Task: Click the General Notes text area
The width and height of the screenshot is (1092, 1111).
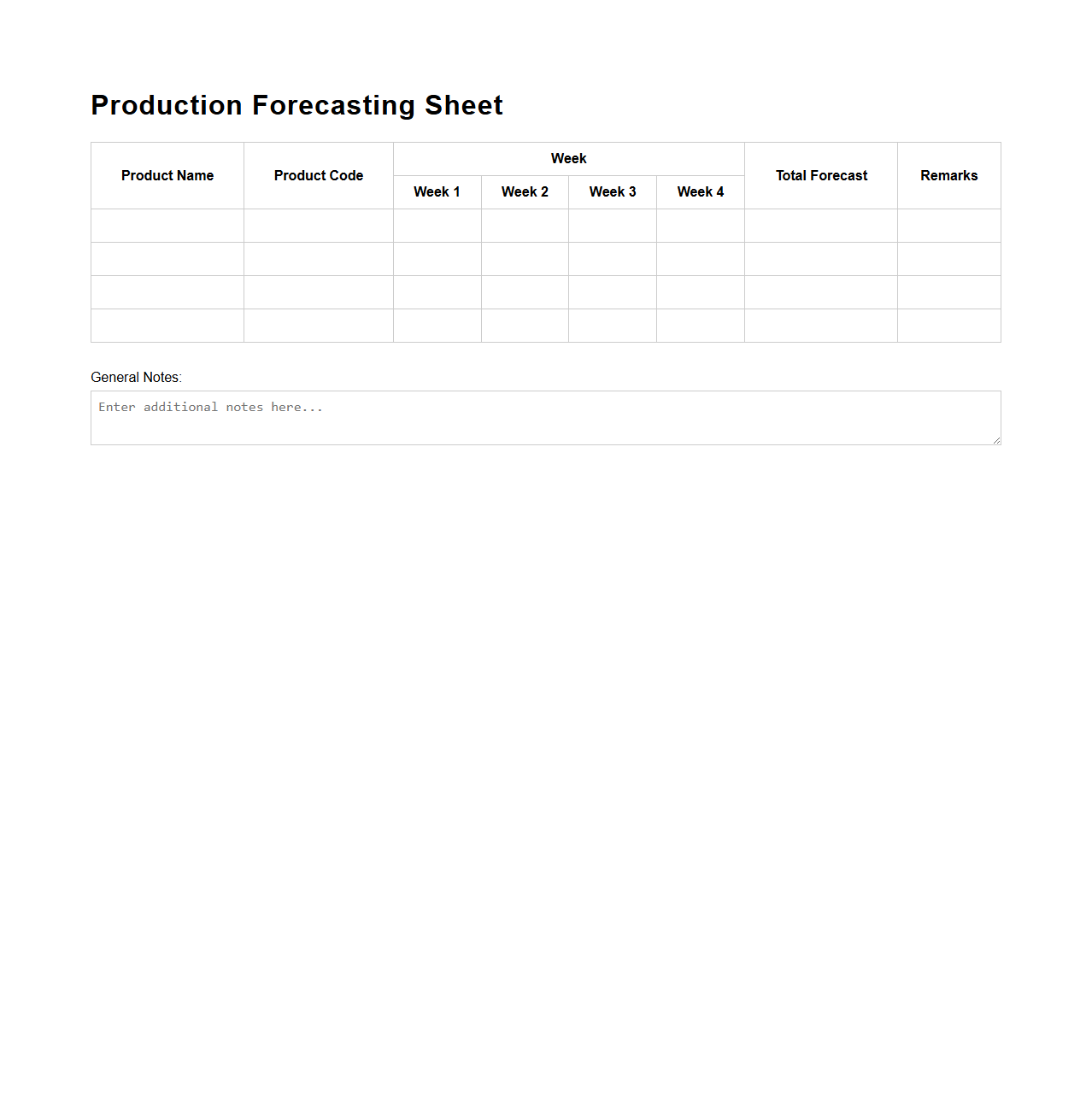Action: tap(546, 417)
